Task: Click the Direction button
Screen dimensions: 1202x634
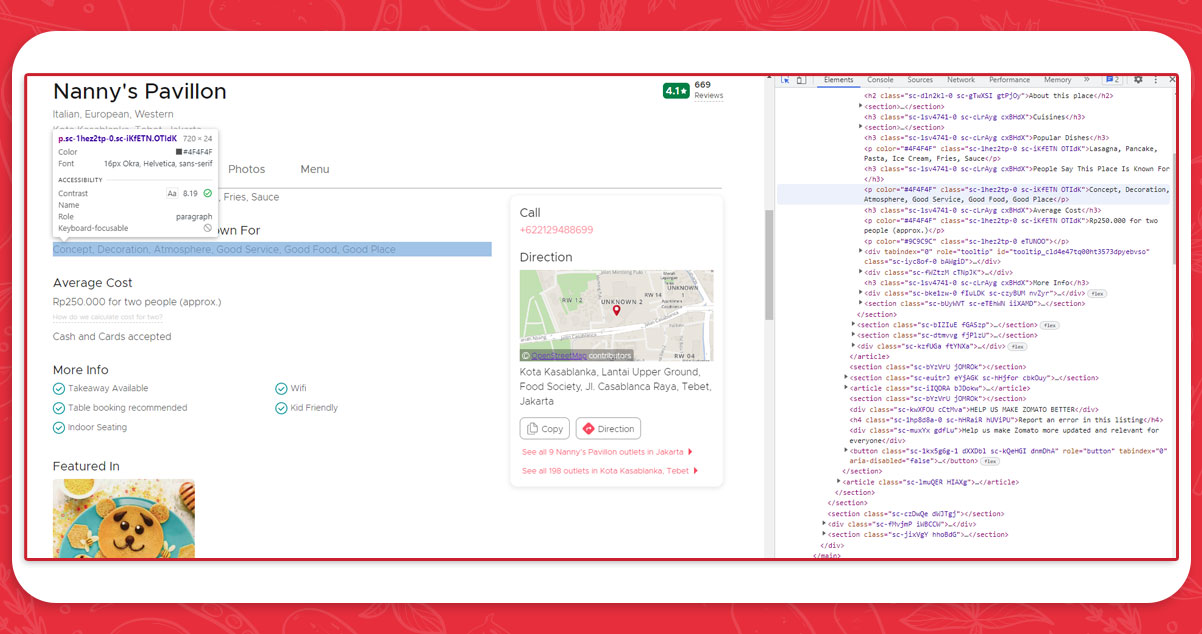Action: point(608,429)
